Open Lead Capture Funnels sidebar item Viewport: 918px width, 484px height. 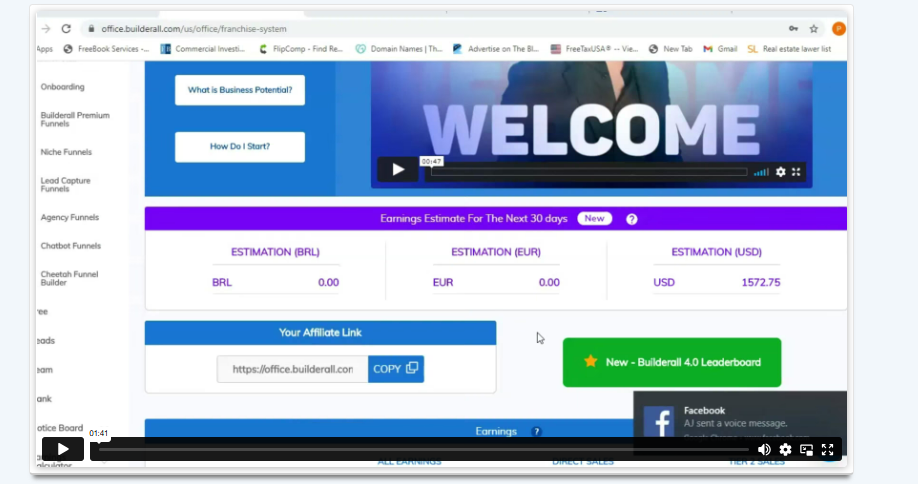pos(66,185)
